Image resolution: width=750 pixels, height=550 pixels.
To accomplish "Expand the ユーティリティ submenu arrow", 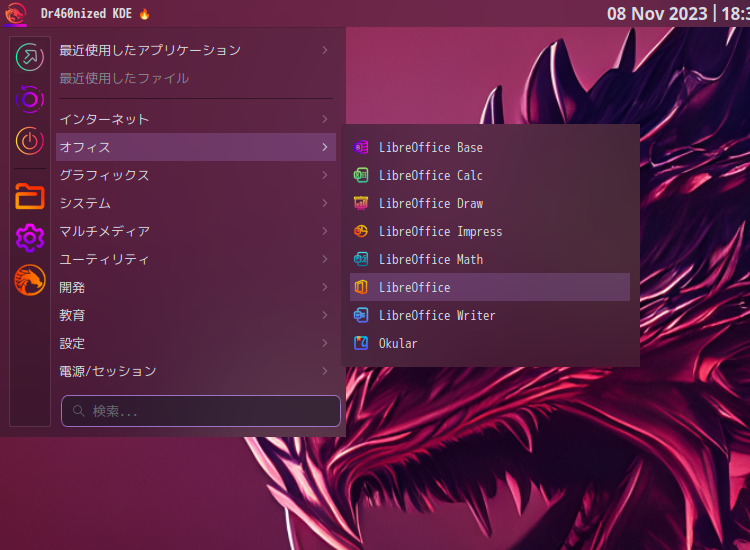I will click(x=325, y=259).
